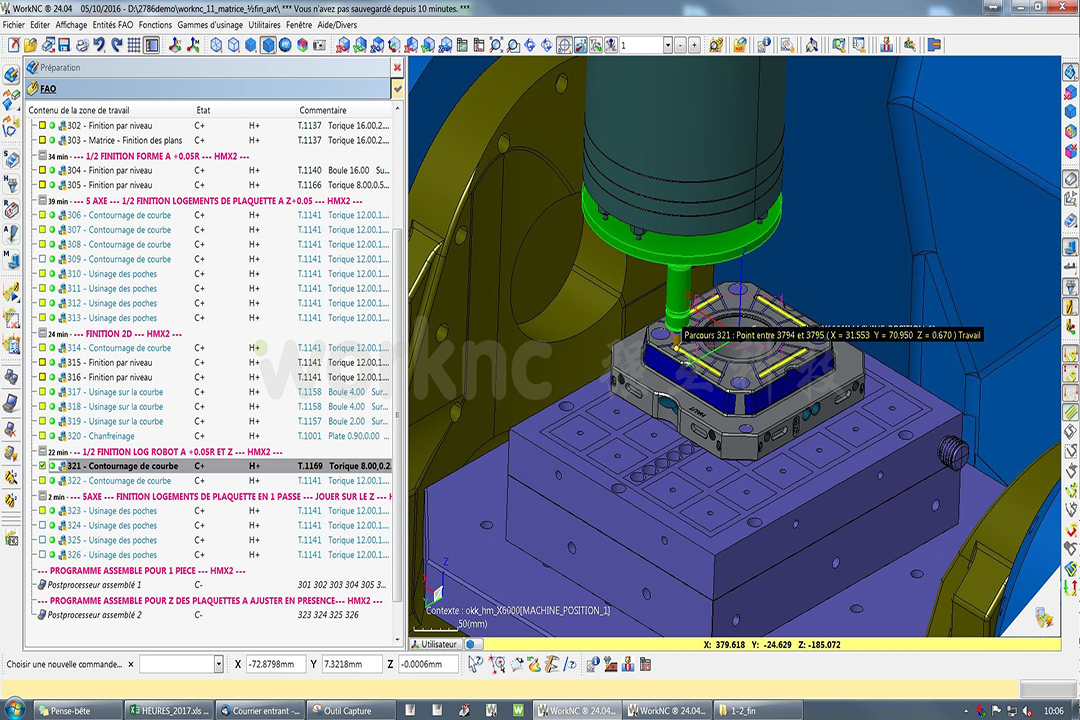
Task: Click the print icon in toolbar
Action: coord(82,45)
